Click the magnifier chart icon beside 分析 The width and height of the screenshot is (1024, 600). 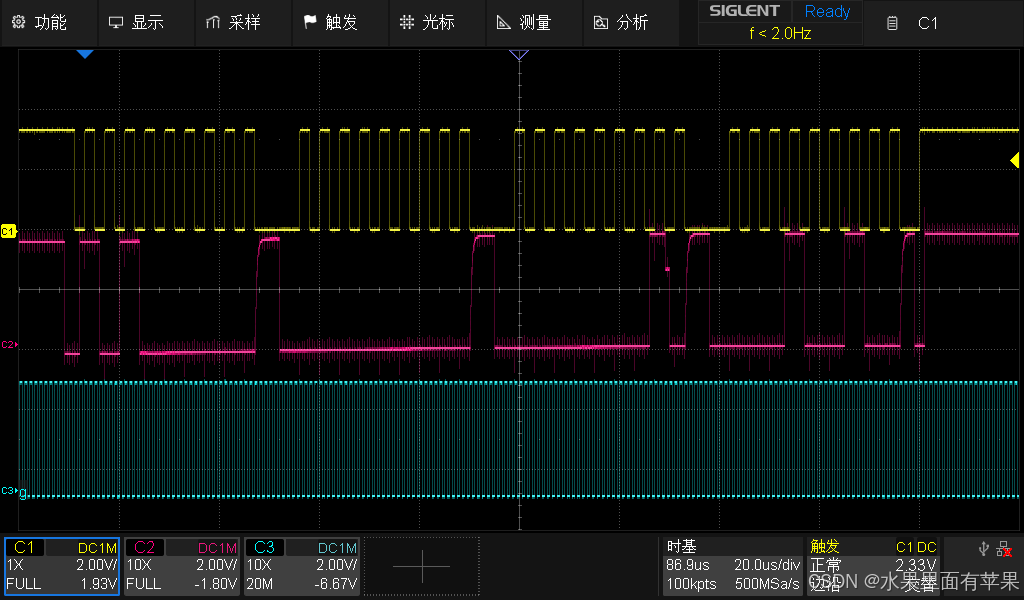601,23
